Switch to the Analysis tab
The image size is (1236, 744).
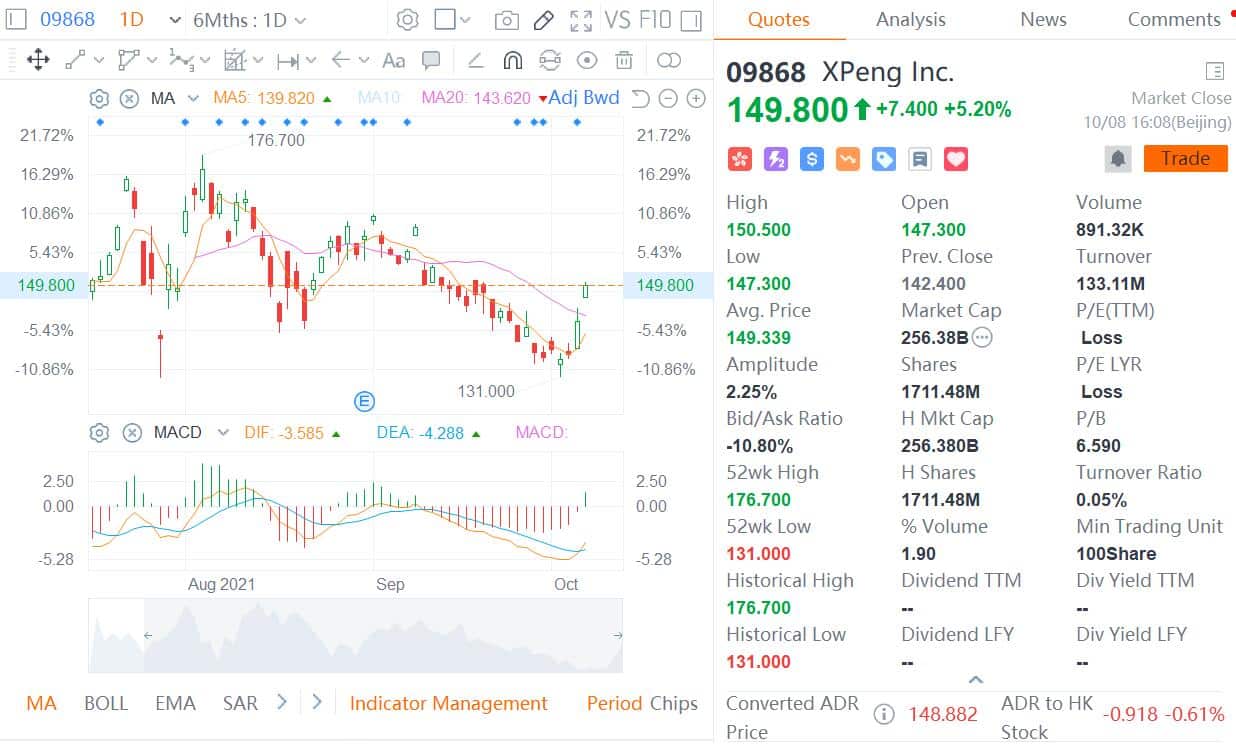point(910,19)
